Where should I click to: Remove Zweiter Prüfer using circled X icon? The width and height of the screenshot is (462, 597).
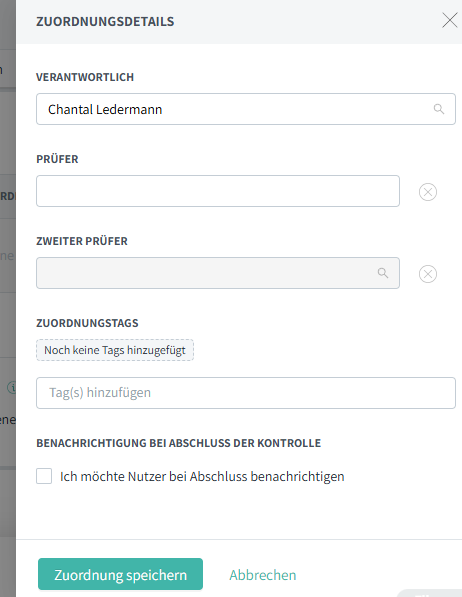click(428, 274)
